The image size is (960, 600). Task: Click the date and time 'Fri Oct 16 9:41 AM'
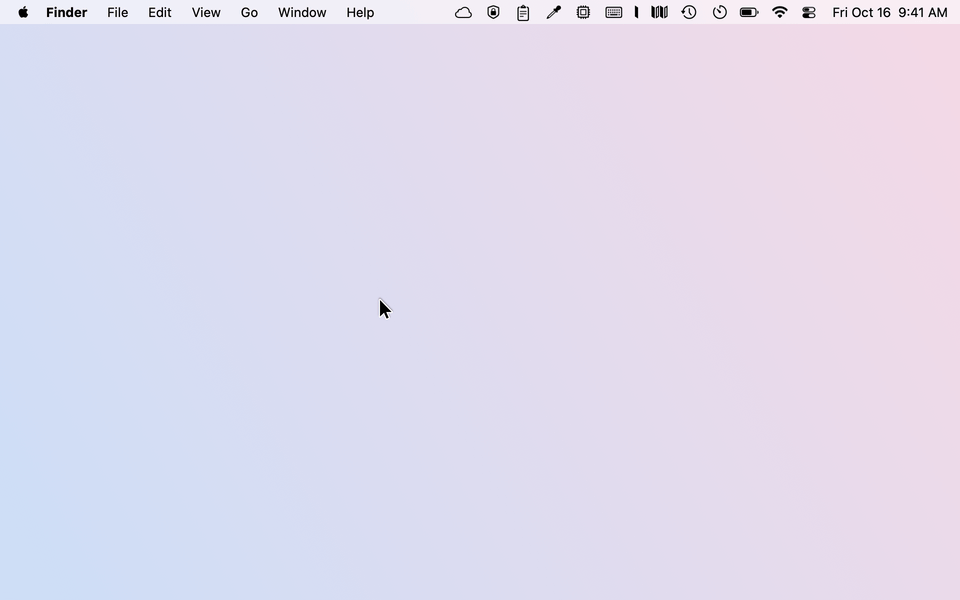890,12
